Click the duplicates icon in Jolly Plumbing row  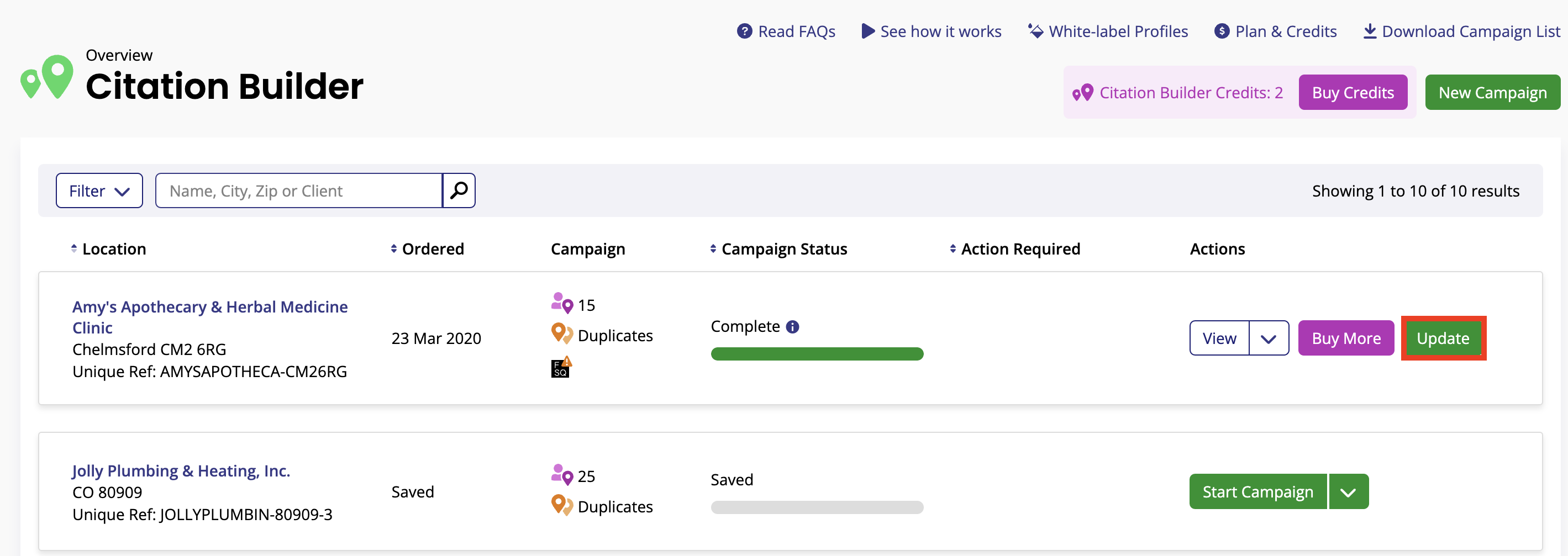tap(561, 506)
